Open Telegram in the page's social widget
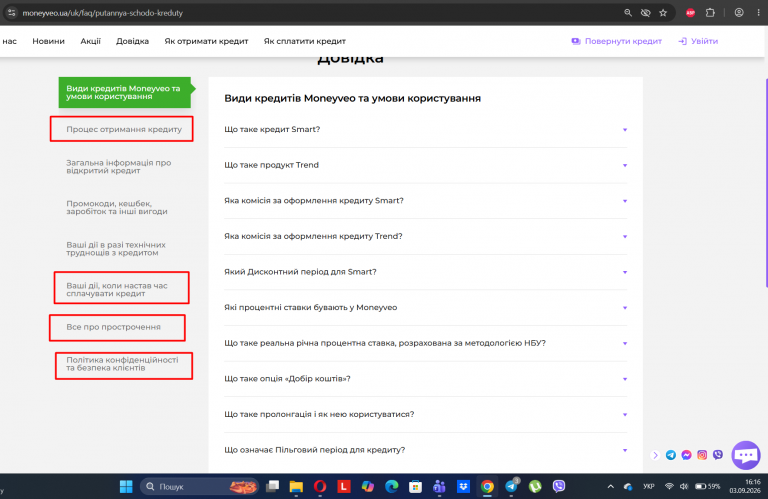 point(671,455)
